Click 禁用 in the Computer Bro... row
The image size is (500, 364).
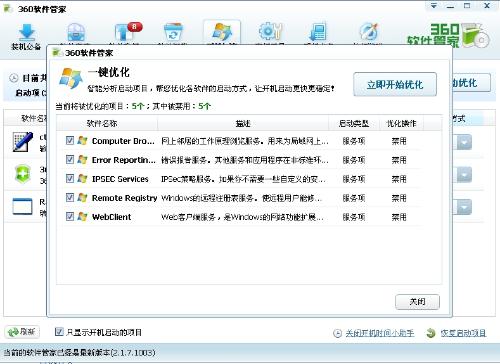(399, 141)
